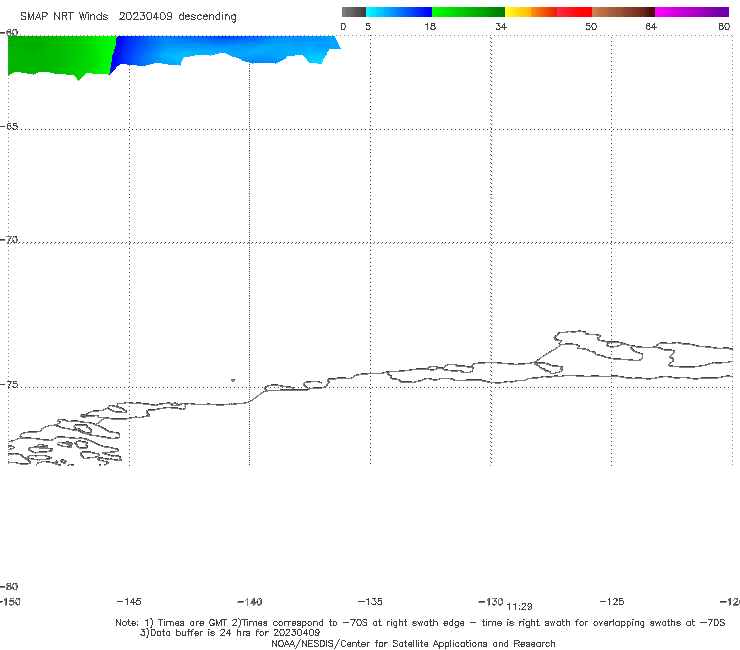Click the green wind swath region
This screenshot has width=740, height=650.
tap(59, 54)
